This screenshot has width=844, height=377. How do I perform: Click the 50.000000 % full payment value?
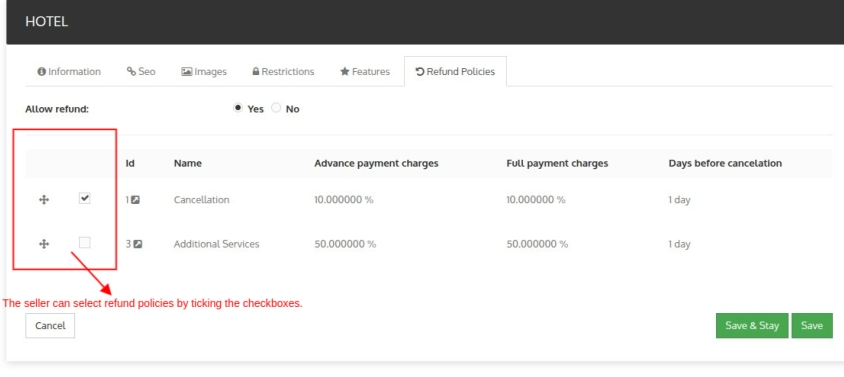(537, 244)
